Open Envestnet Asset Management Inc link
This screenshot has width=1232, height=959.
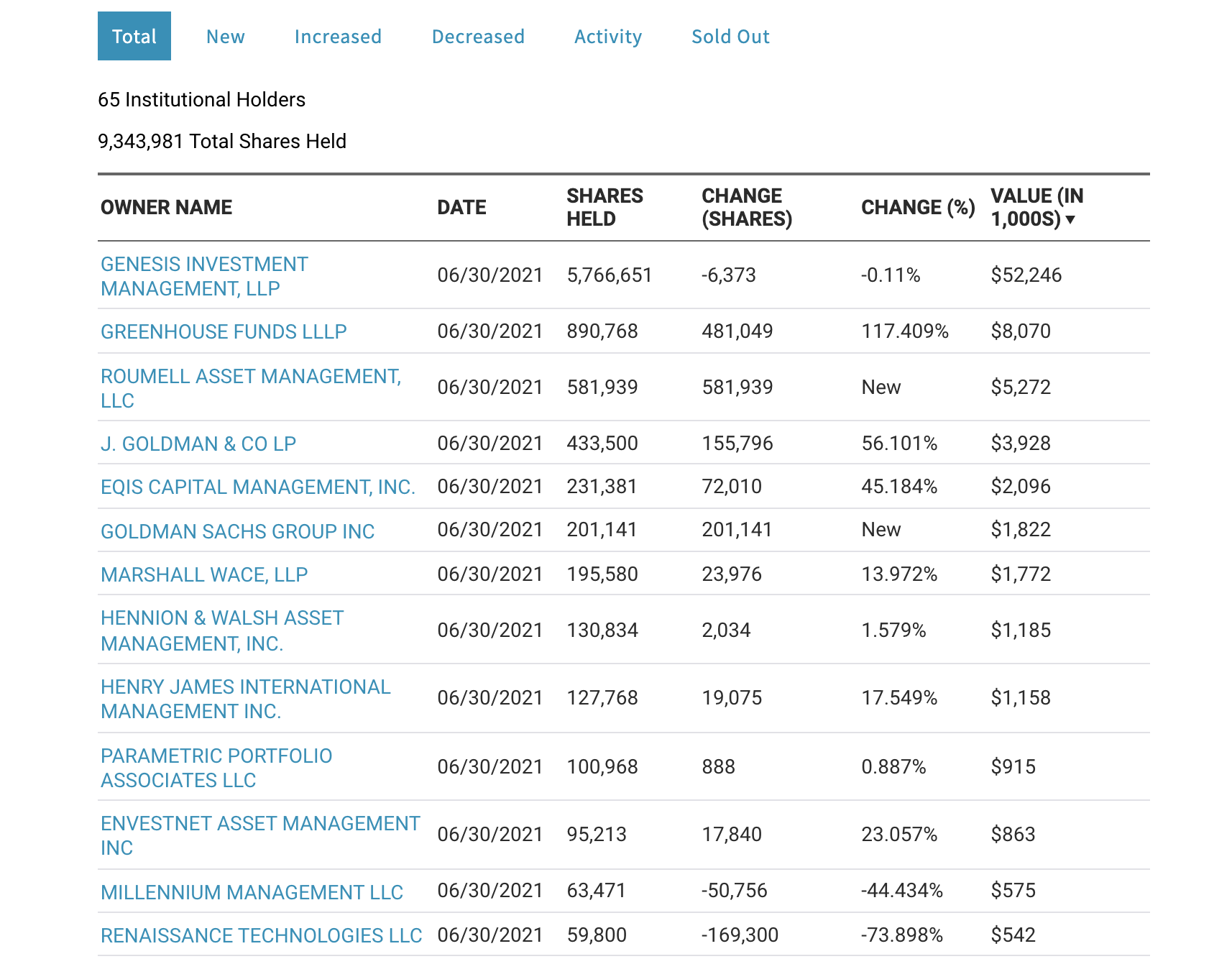click(x=260, y=835)
